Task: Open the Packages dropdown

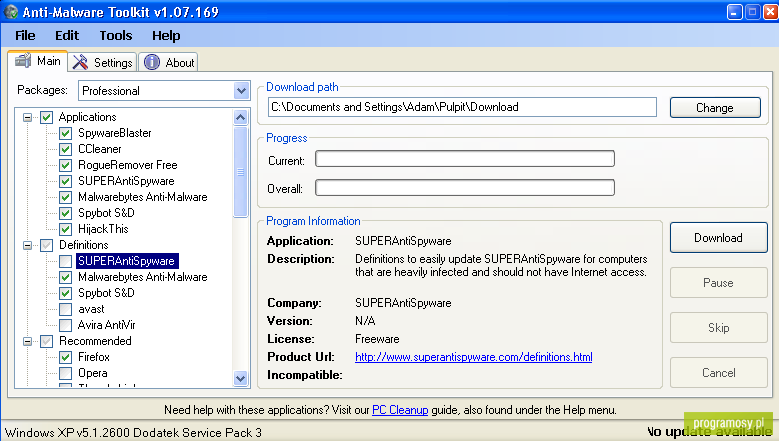Action: pyautogui.click(x=241, y=91)
